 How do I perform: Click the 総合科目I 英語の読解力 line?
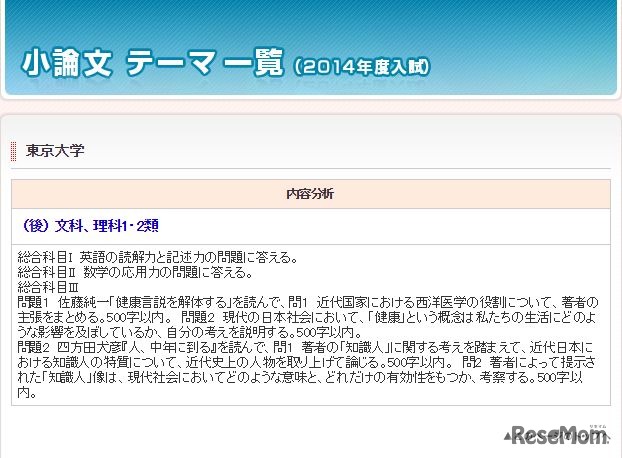pyautogui.click(x=157, y=258)
